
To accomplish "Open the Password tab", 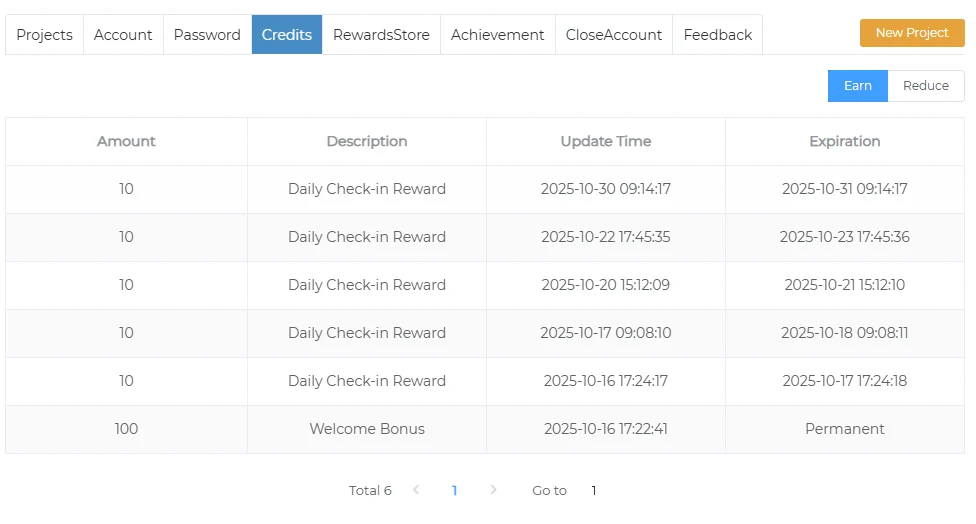I will tap(207, 35).
